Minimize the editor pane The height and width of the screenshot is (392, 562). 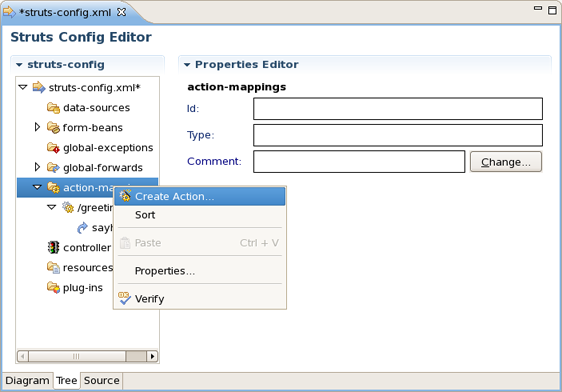pyautogui.click(x=538, y=8)
